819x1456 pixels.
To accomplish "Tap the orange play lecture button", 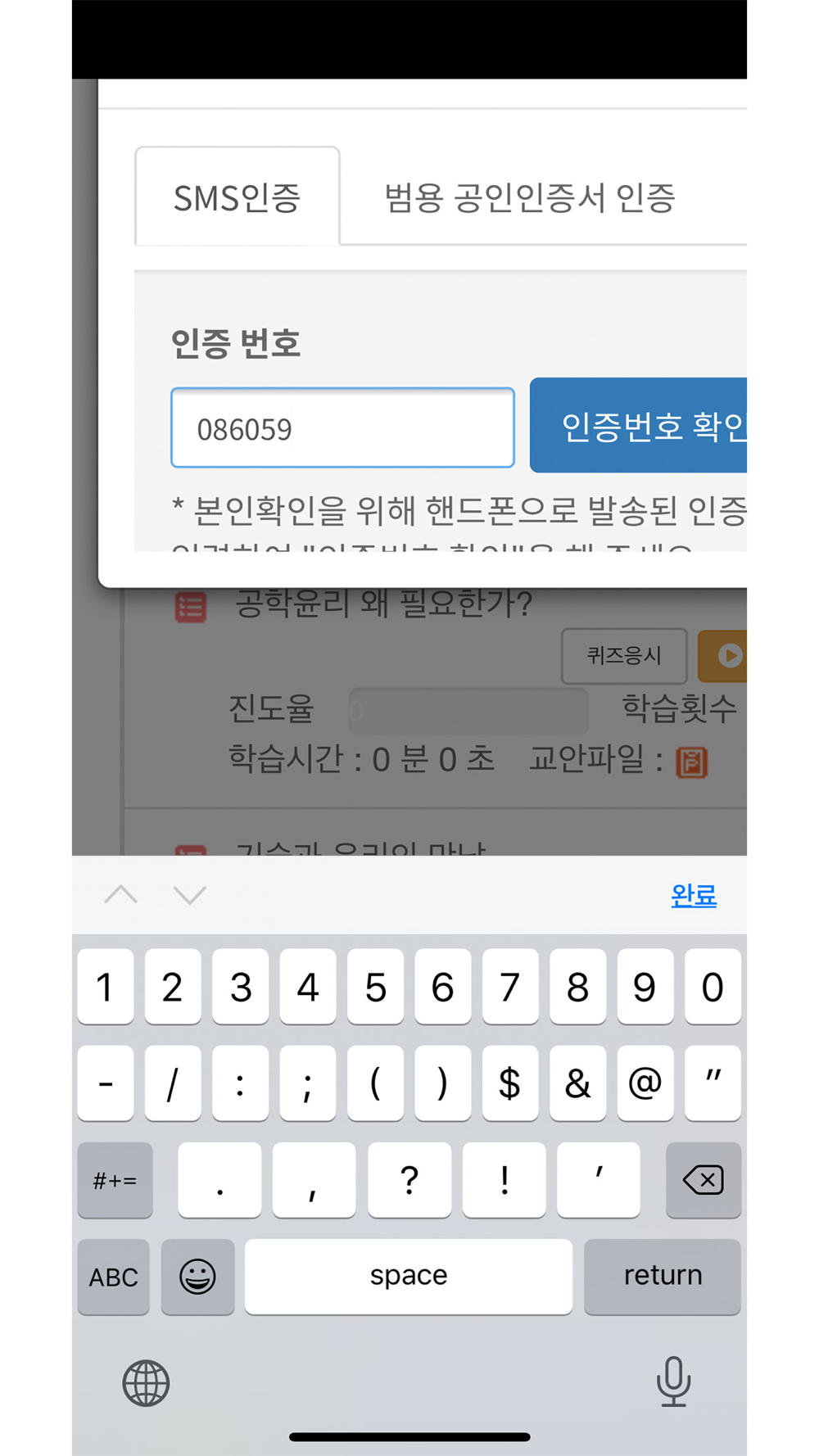I will pyautogui.click(x=724, y=656).
